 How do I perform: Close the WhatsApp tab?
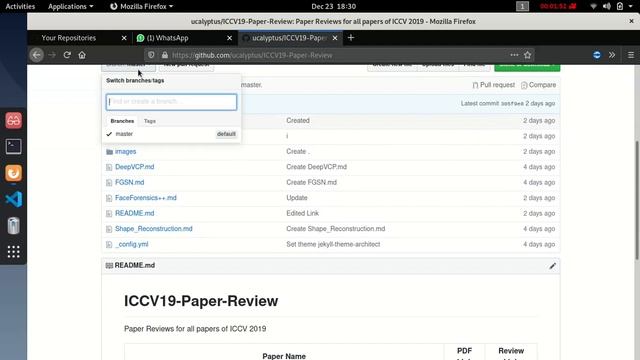tap(229, 38)
